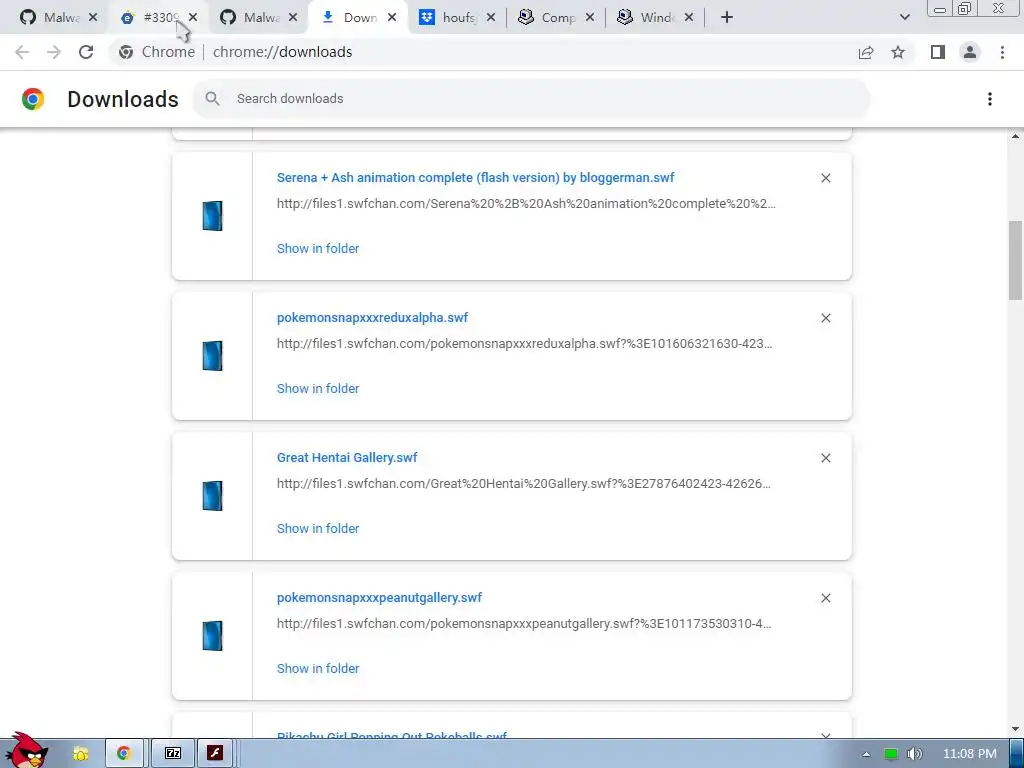This screenshot has width=1024, height=768.
Task: Click the page vertical scrollbar thumb
Action: pos(1015,260)
